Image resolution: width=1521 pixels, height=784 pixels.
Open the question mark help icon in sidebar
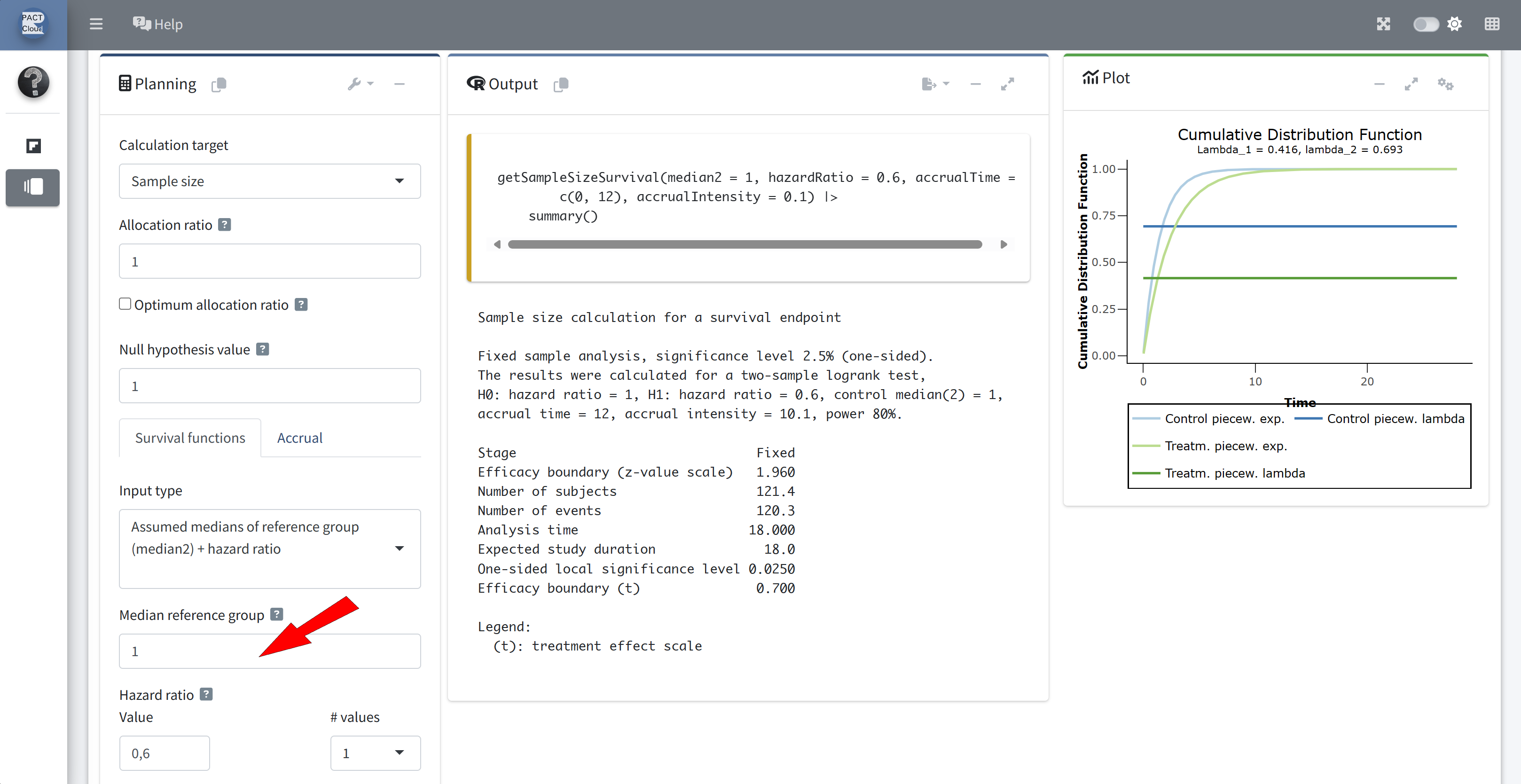(x=33, y=81)
